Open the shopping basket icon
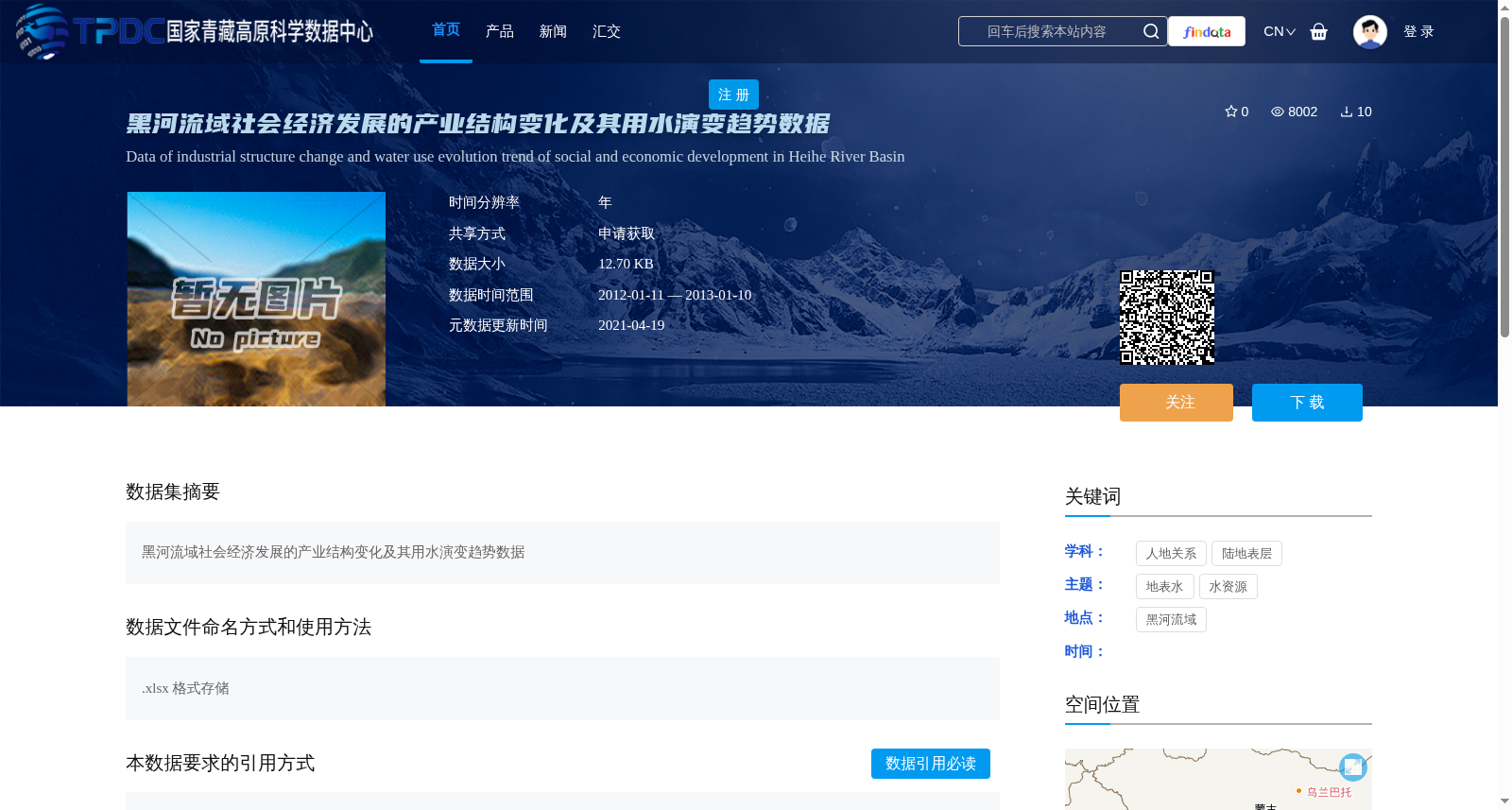This screenshot has height=810, width=1512. (x=1318, y=31)
